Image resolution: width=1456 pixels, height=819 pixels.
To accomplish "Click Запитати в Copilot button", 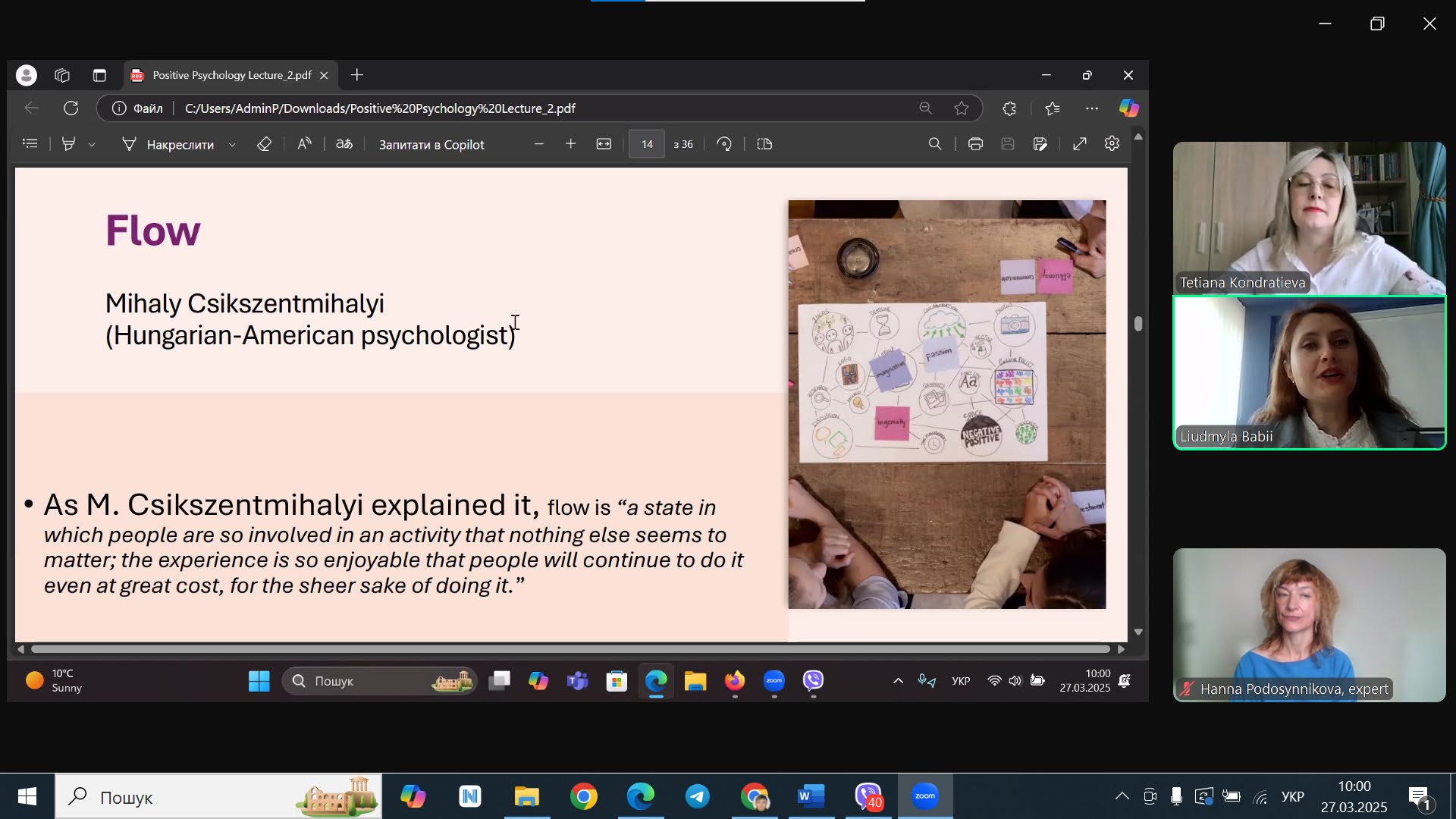I will coord(431,145).
